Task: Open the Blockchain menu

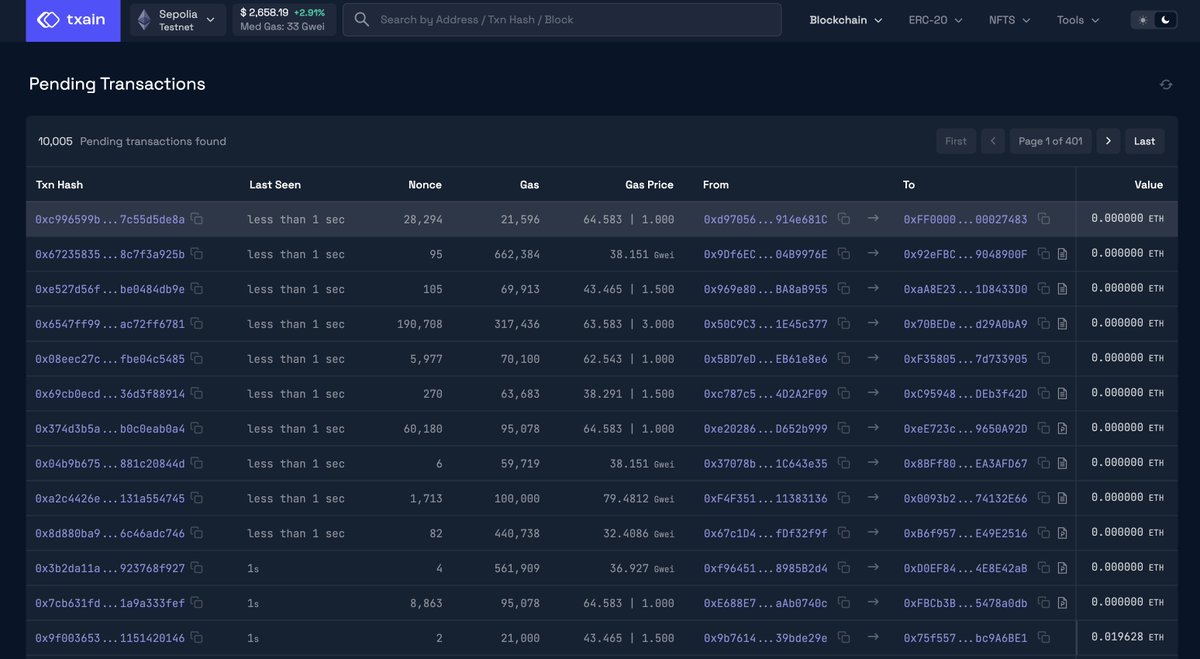Action: [x=846, y=20]
